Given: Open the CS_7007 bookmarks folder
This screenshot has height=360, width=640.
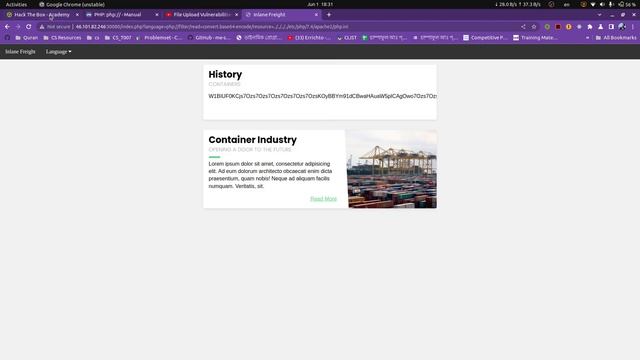Looking at the screenshot, I should (118, 38).
